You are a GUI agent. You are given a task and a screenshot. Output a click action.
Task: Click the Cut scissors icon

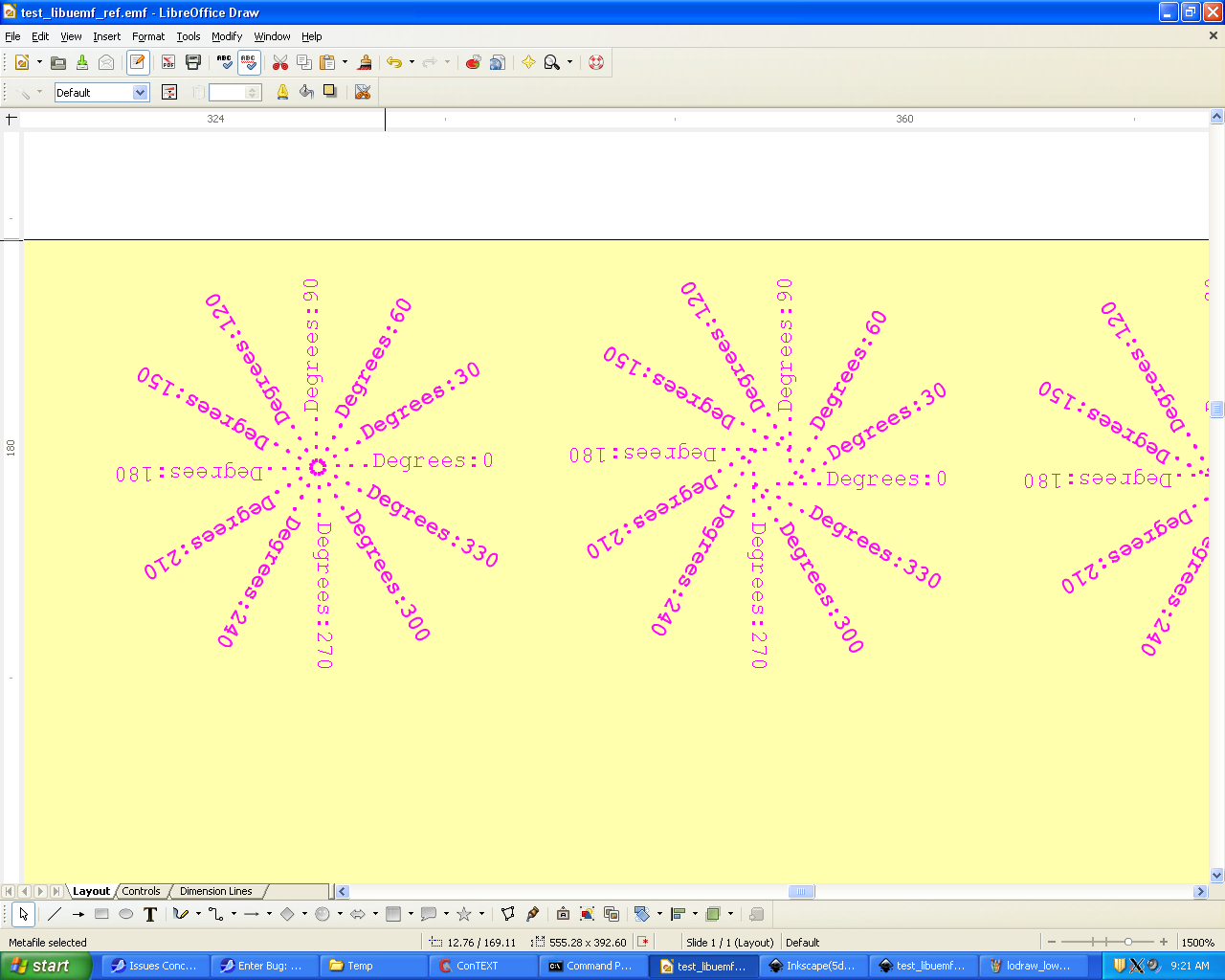point(280,62)
